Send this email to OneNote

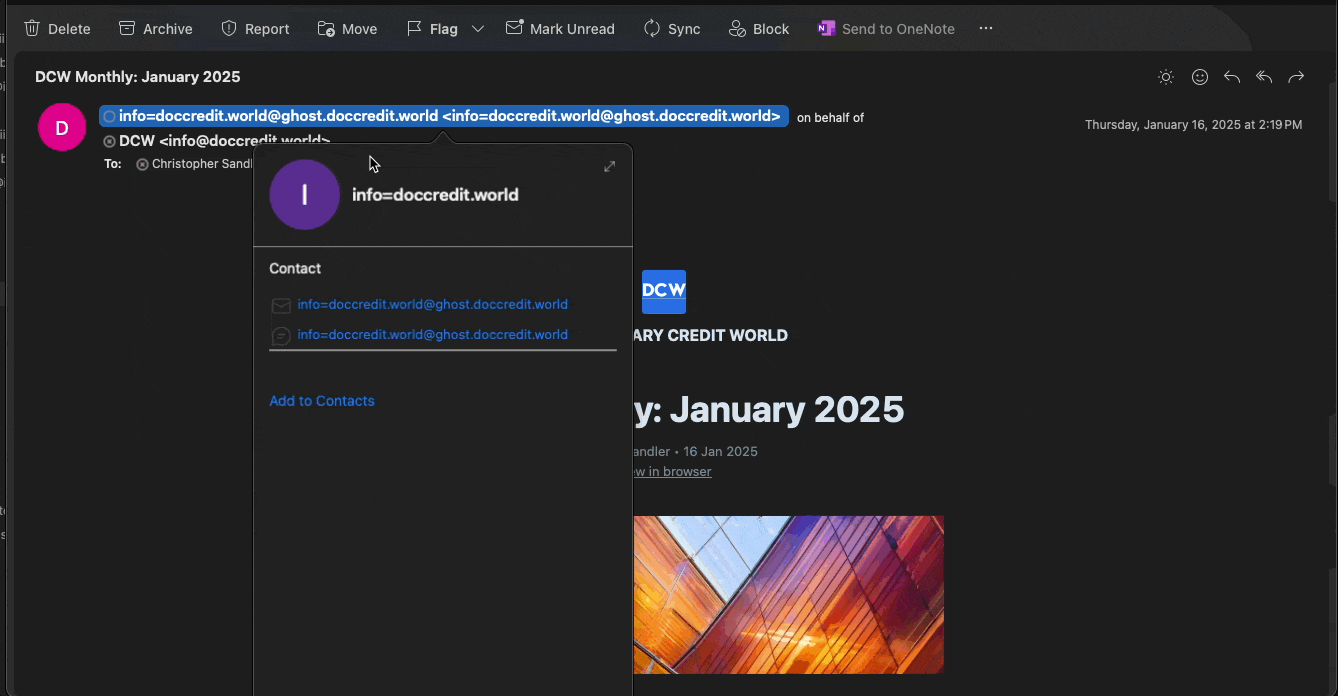(886, 29)
